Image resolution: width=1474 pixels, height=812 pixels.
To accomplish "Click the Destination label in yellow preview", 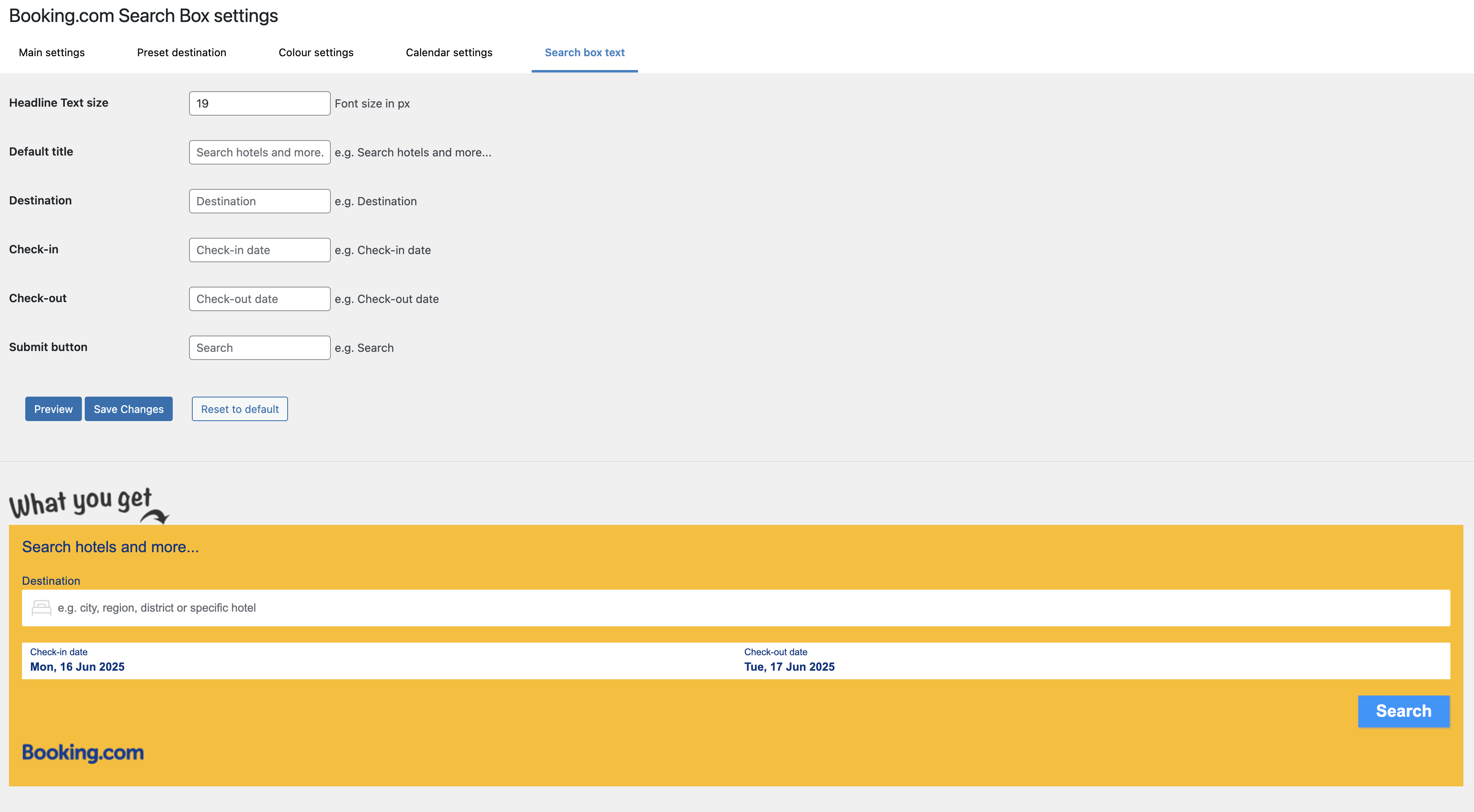I will point(51,581).
